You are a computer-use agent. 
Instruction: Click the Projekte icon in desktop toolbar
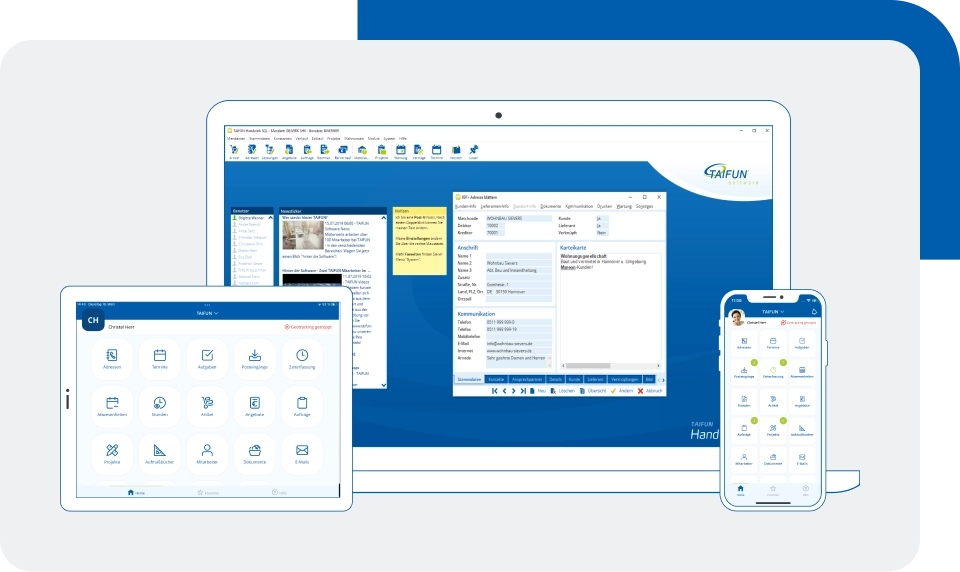381,151
